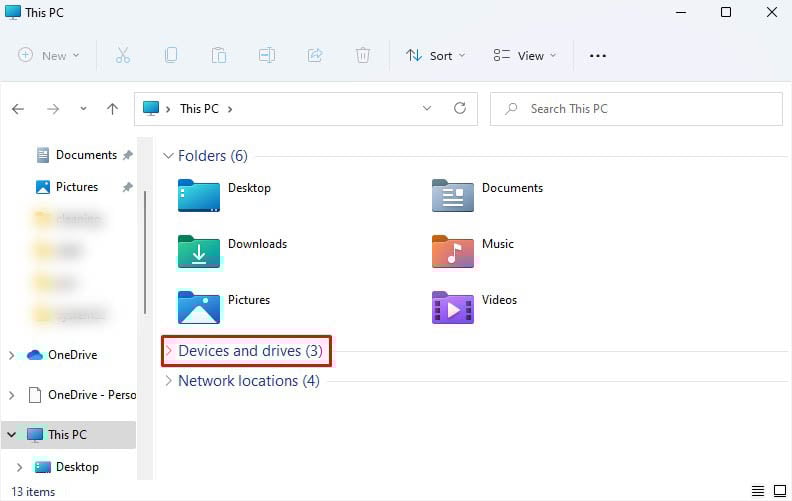Click the Delete trash bin icon

pyautogui.click(x=363, y=55)
